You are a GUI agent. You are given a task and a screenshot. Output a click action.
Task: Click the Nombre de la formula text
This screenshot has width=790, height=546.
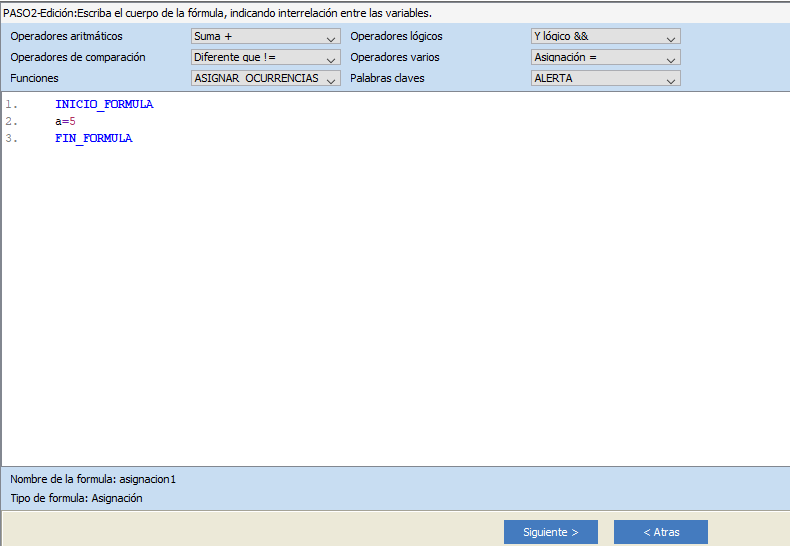pyautogui.click(x=92, y=479)
